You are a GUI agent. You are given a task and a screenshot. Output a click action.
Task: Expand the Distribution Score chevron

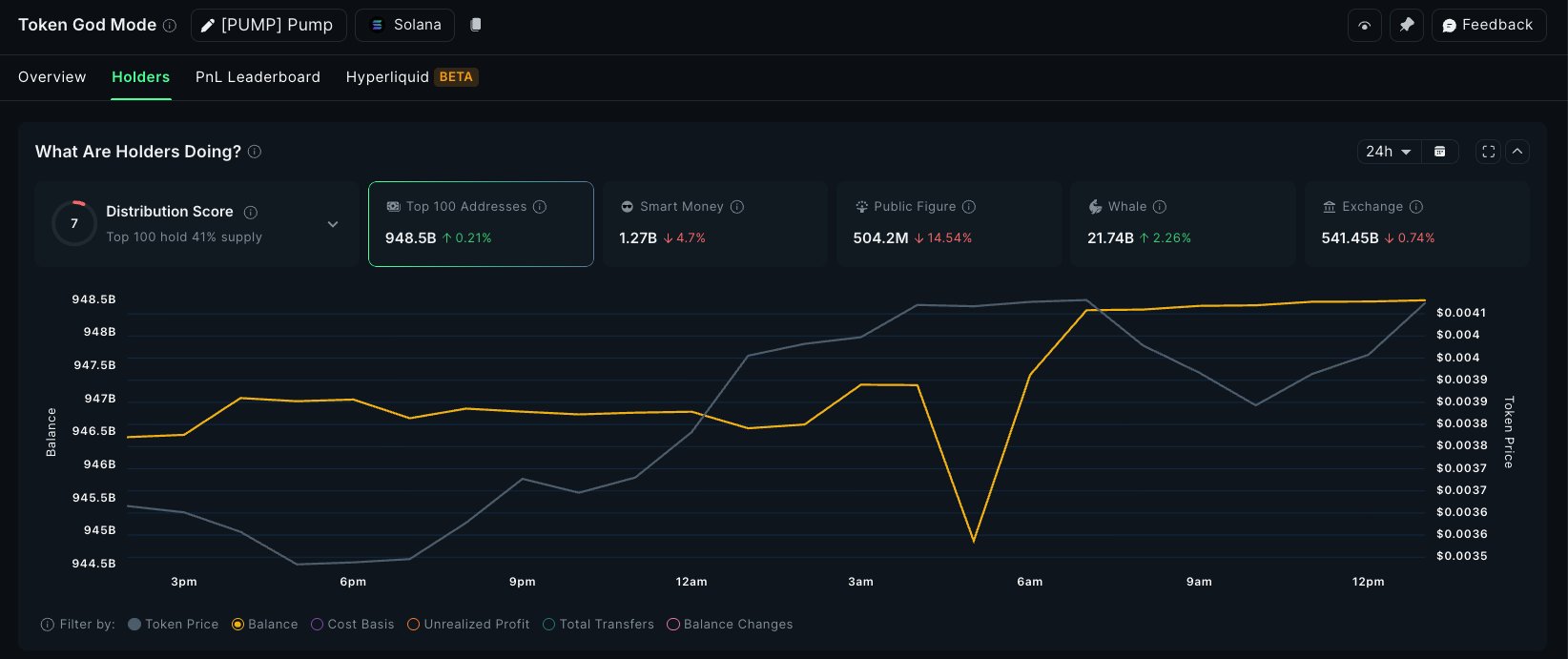click(333, 224)
